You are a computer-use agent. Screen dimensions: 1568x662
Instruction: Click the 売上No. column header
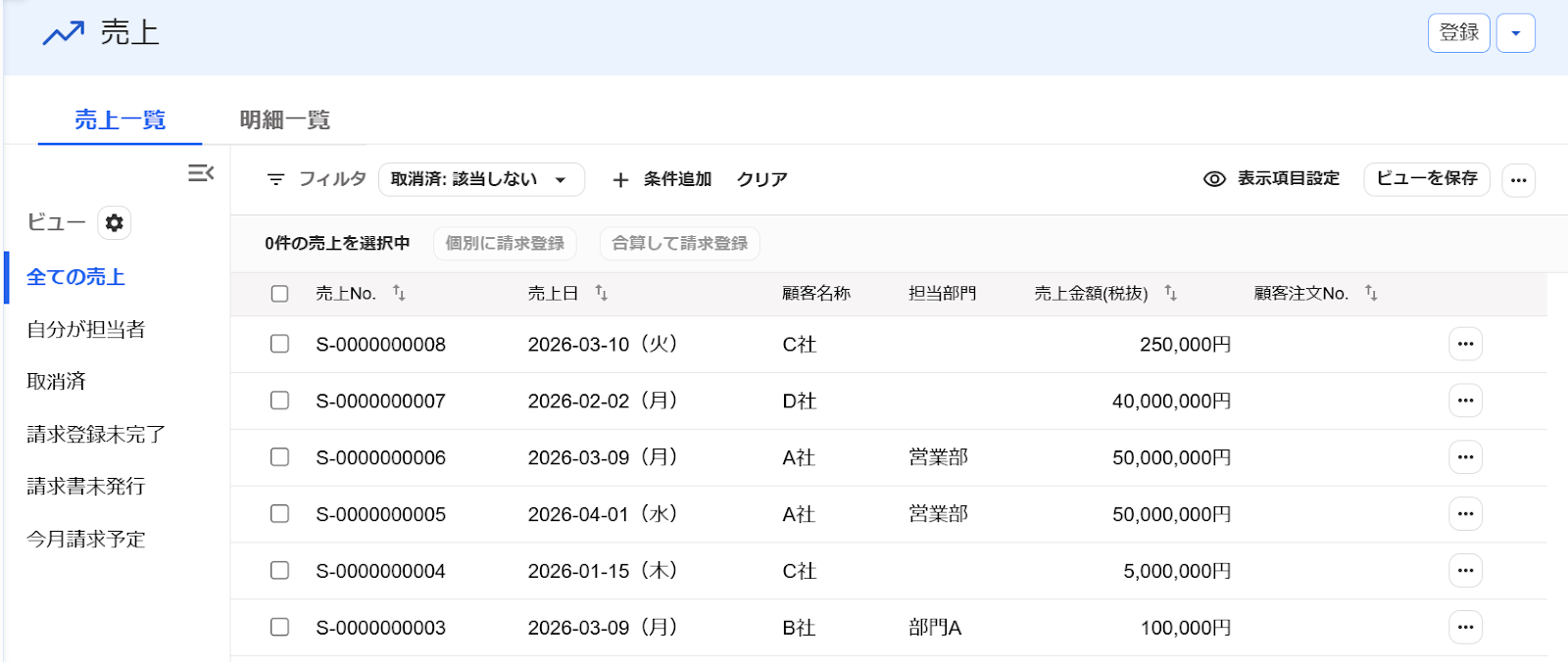point(346,294)
